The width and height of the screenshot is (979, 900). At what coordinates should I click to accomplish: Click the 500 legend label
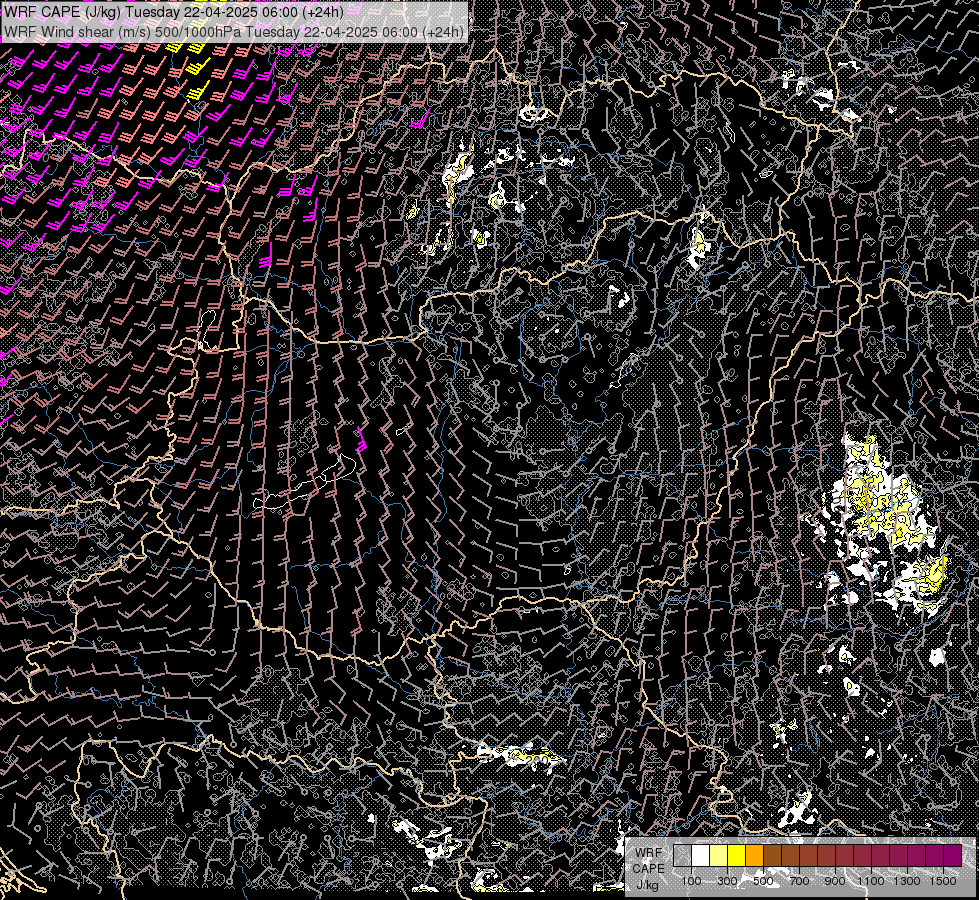pos(763,881)
